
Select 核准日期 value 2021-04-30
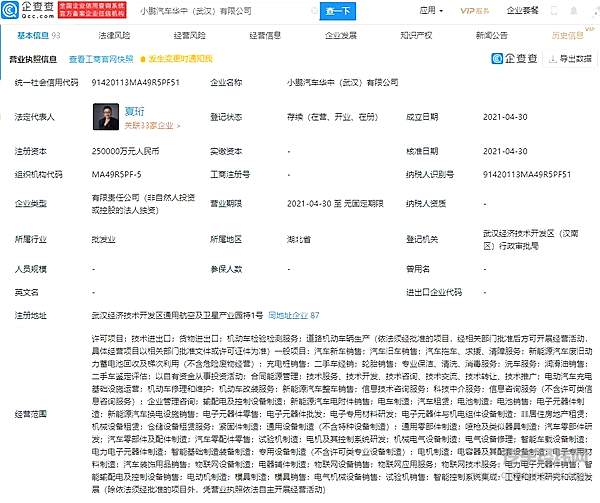coord(505,151)
